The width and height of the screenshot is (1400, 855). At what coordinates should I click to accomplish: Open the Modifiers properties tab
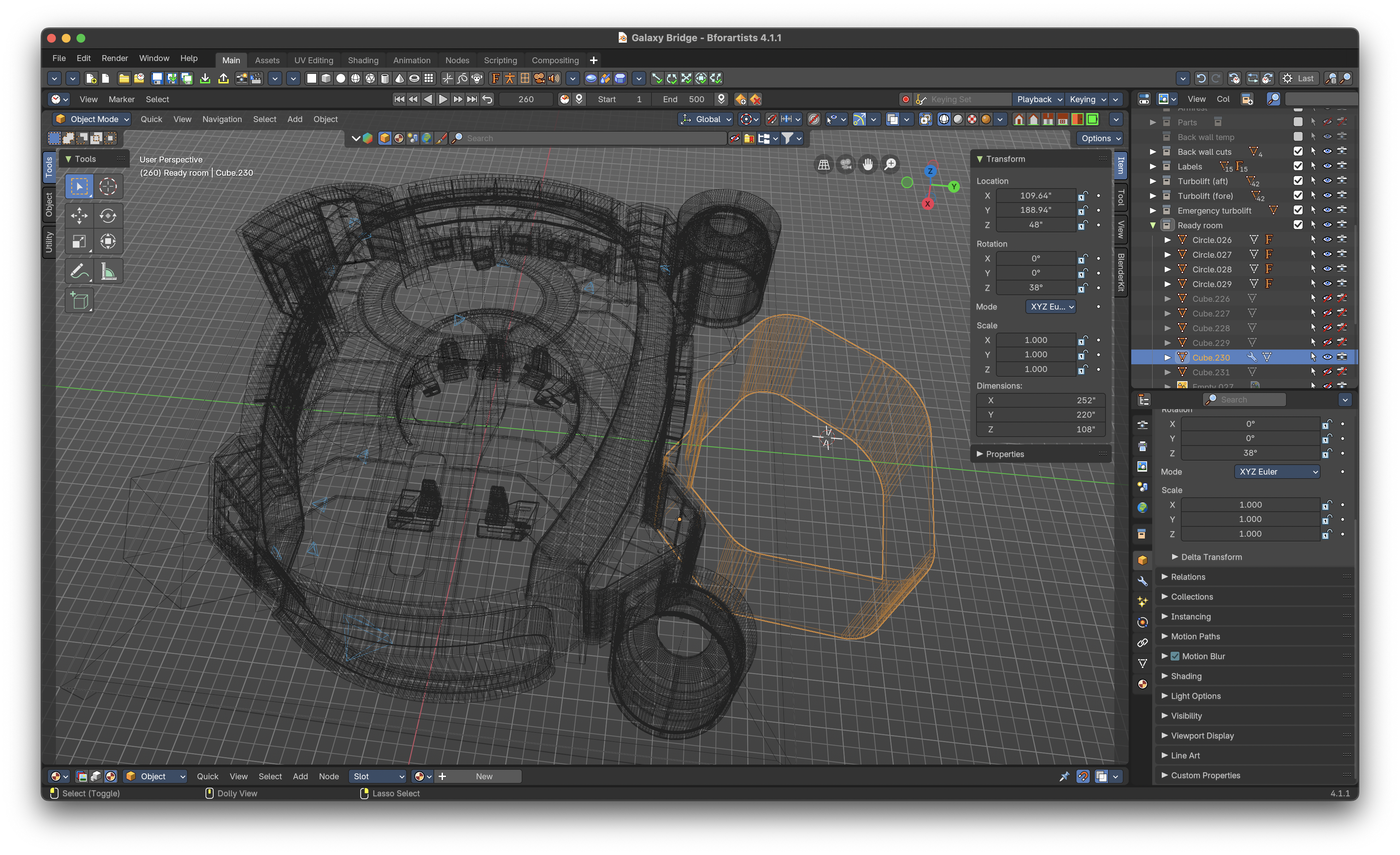click(x=1143, y=581)
